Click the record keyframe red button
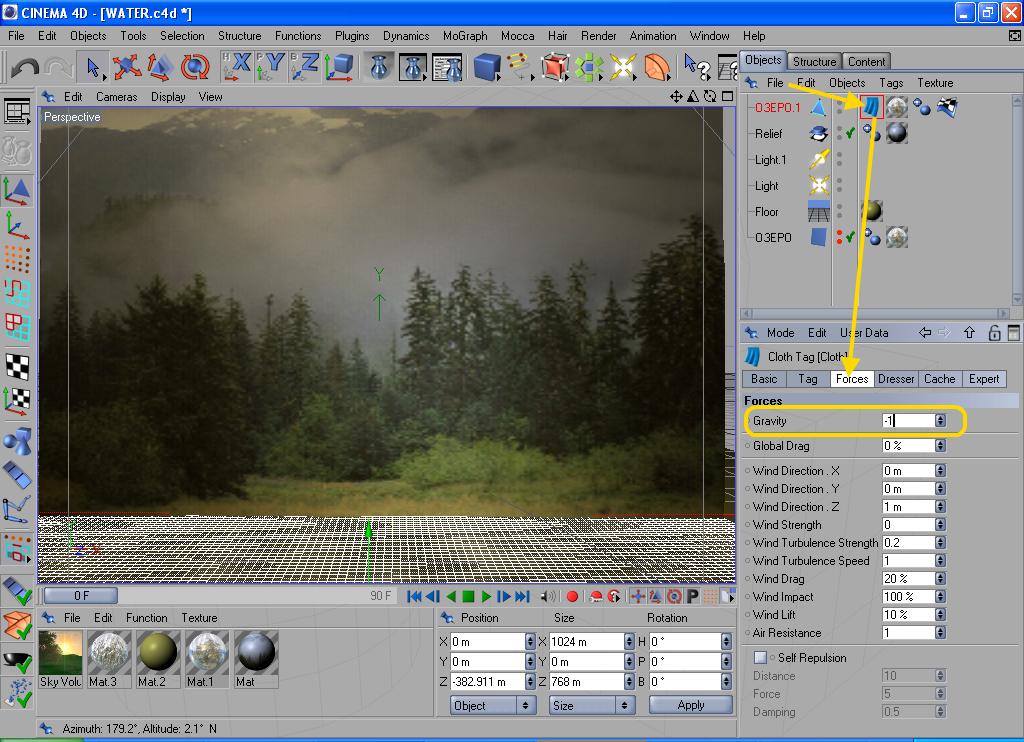Image resolution: width=1024 pixels, height=742 pixels. (572, 597)
